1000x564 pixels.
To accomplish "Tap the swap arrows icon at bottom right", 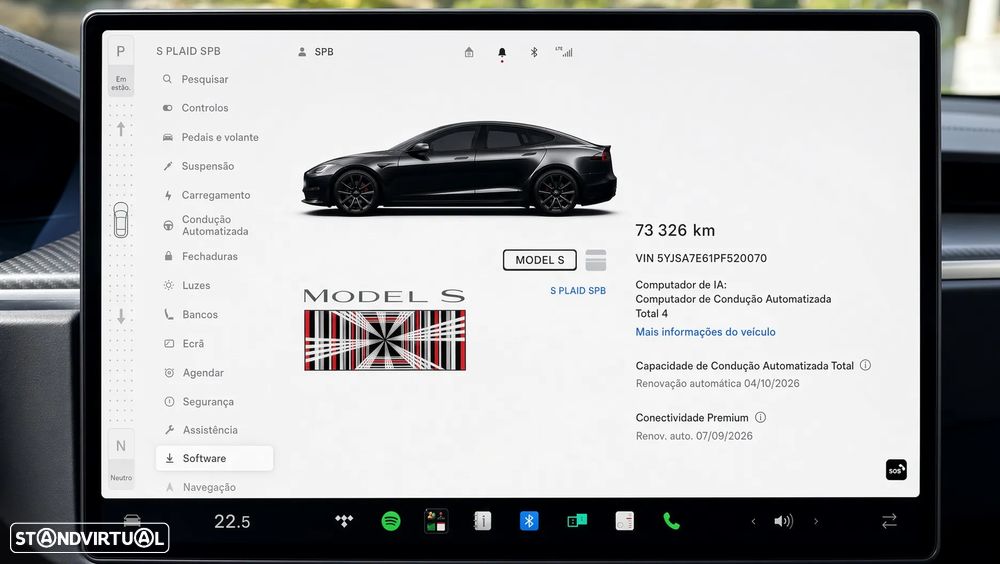I will pyautogui.click(x=889, y=521).
